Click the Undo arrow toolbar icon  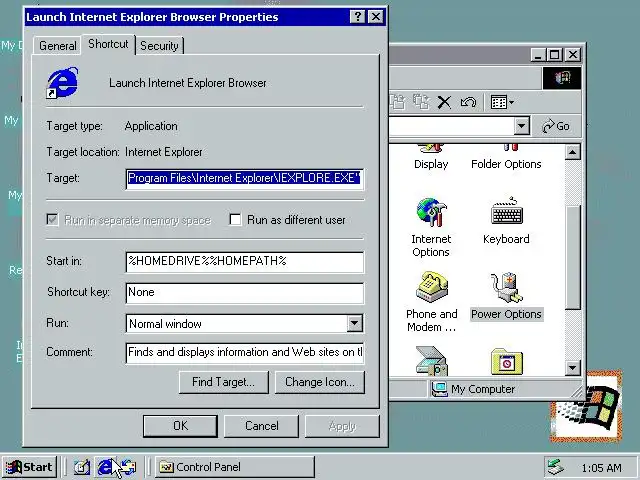[468, 102]
